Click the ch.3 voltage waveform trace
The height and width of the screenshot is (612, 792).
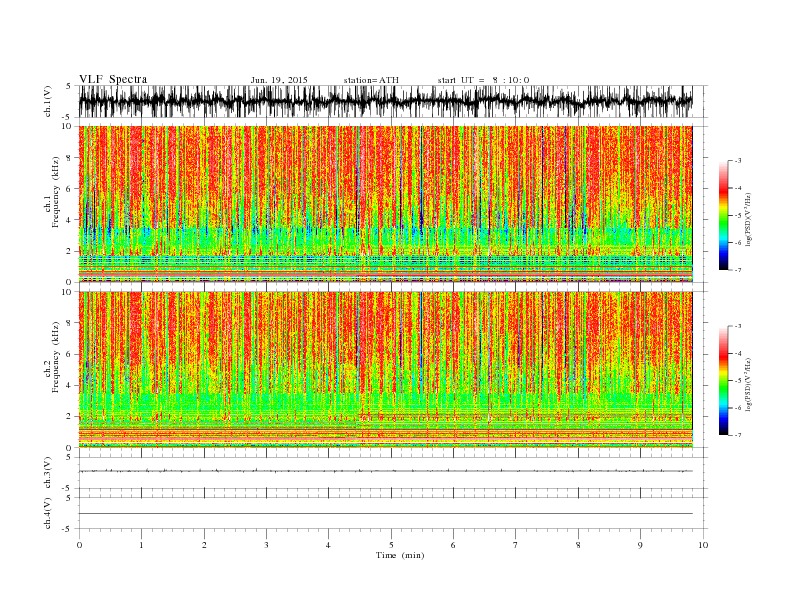tap(385, 471)
